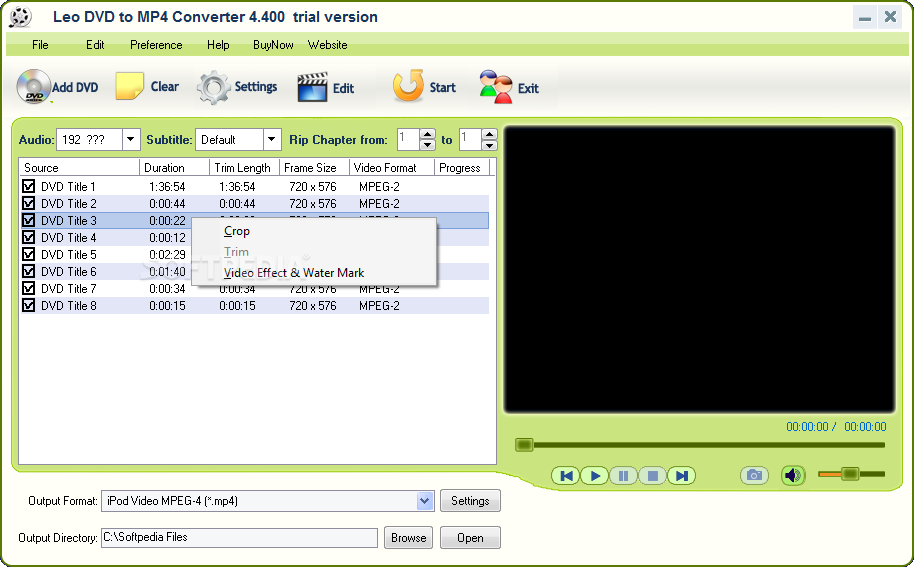Click the Progress column header
This screenshot has width=914, height=567.
(x=462, y=168)
